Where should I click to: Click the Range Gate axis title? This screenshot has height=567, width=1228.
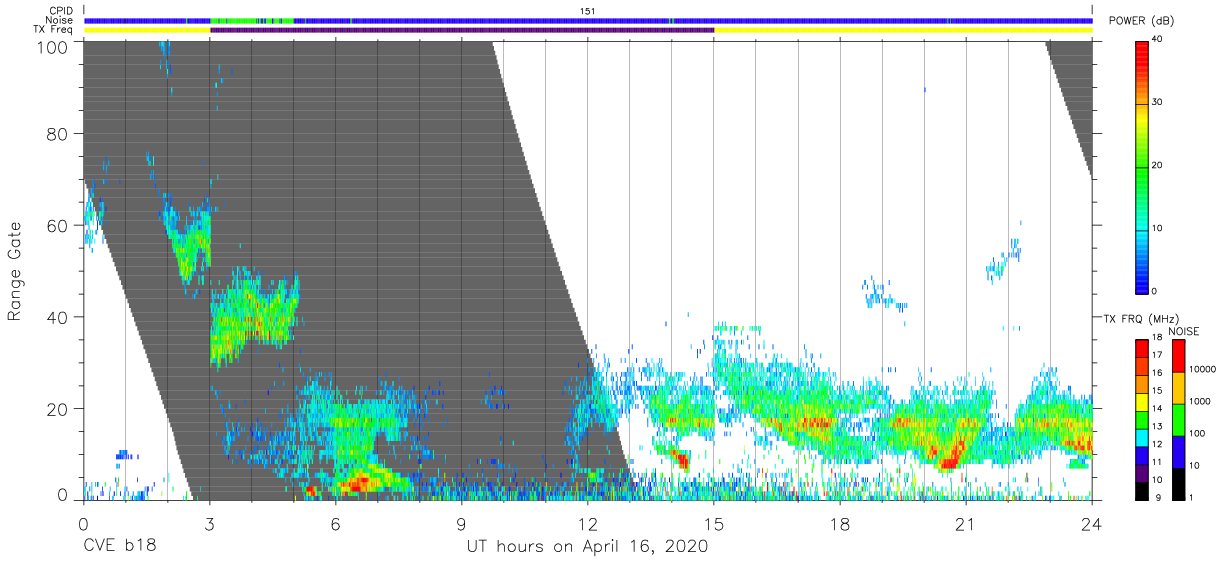[x=15, y=271]
